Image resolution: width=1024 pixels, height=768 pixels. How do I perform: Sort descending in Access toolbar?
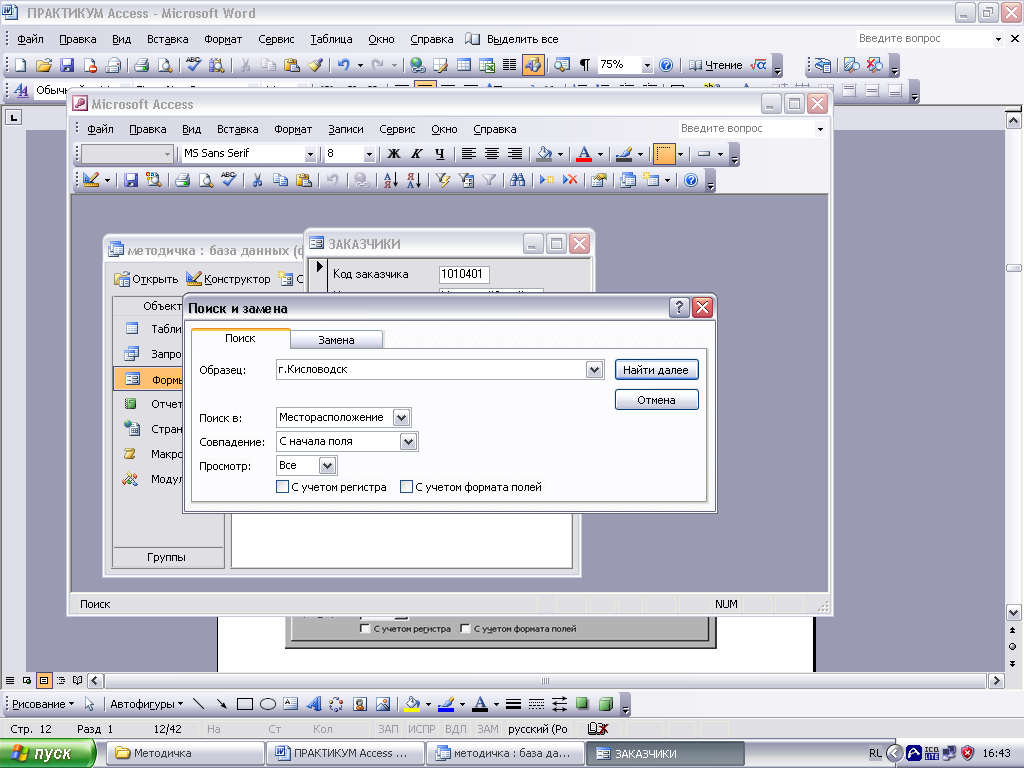point(414,180)
